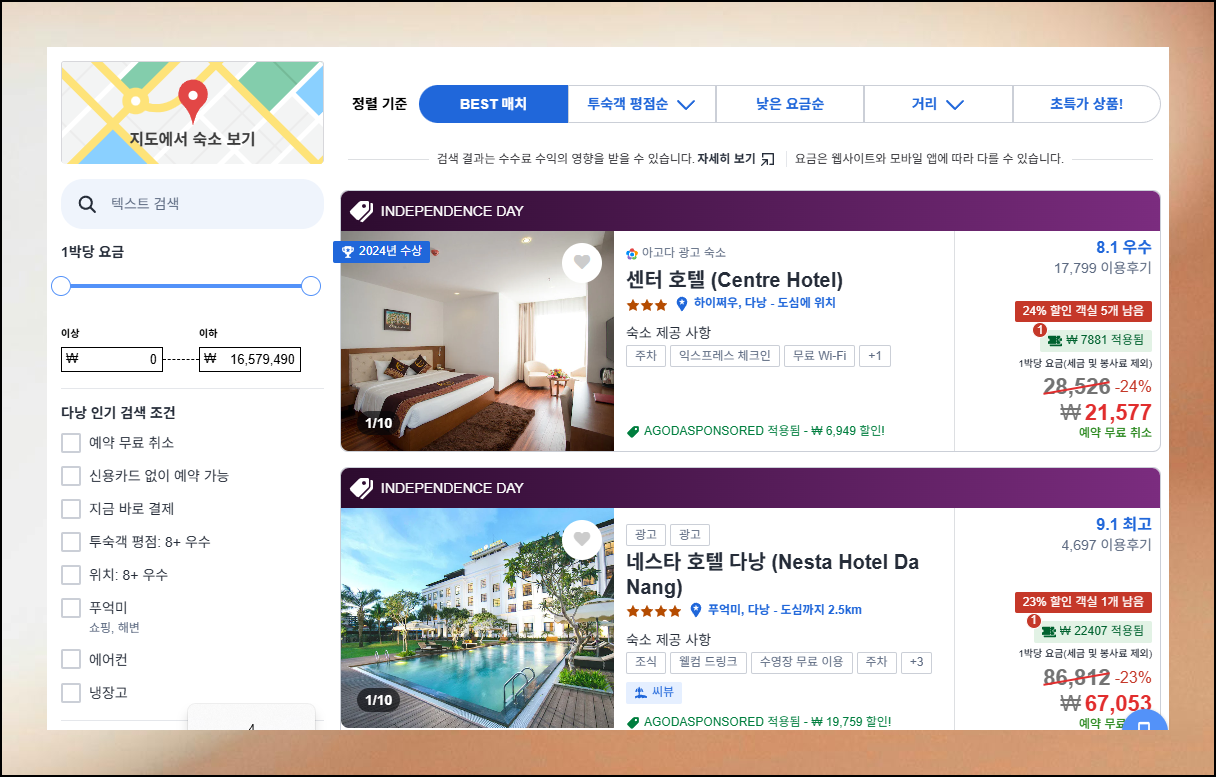Open 네스타 호텔 다낭 listing title
This screenshot has height=777, width=1216.
pyautogui.click(x=772, y=574)
